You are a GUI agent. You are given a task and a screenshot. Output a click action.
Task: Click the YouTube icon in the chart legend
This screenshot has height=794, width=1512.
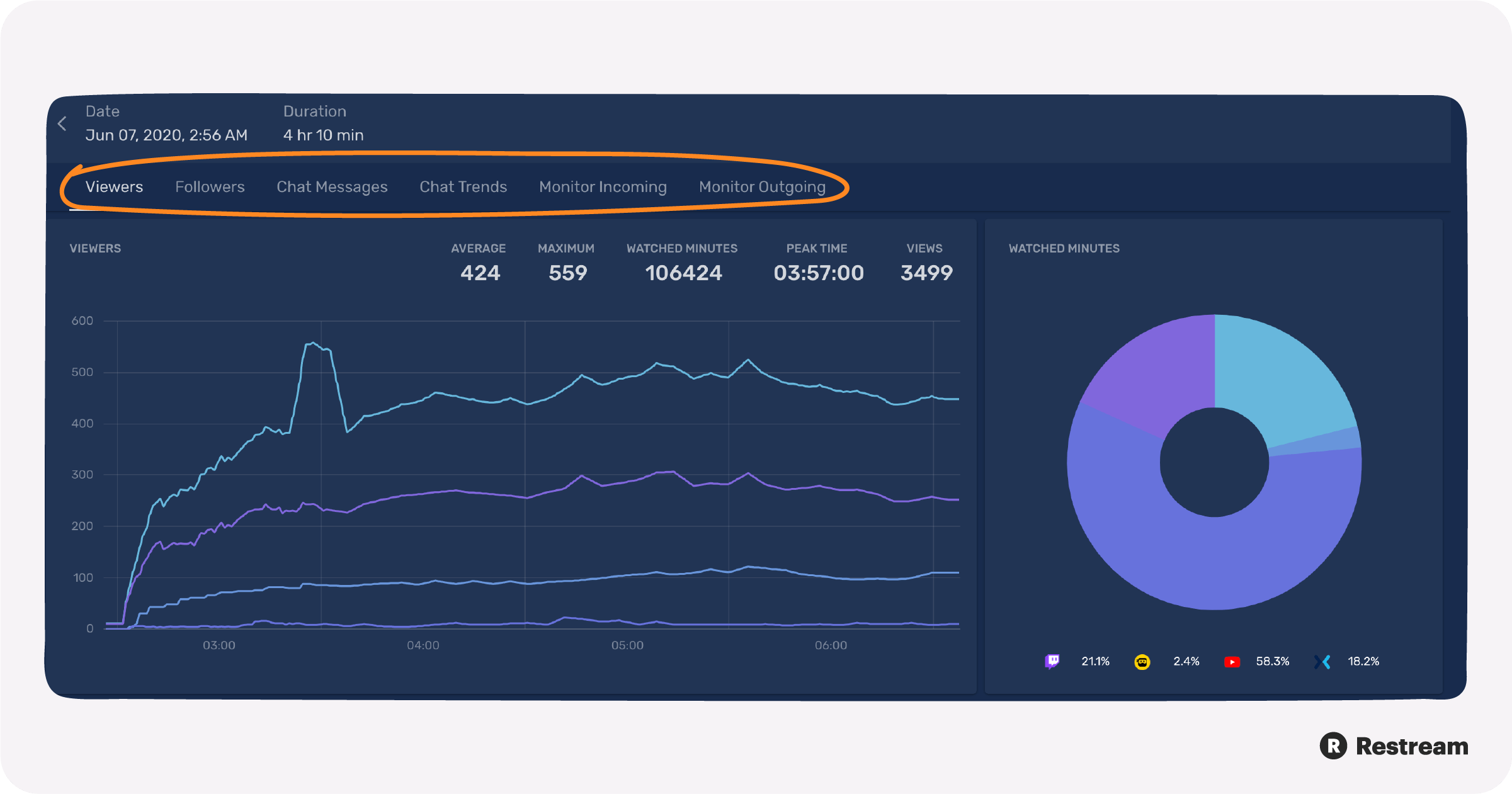click(x=1232, y=661)
